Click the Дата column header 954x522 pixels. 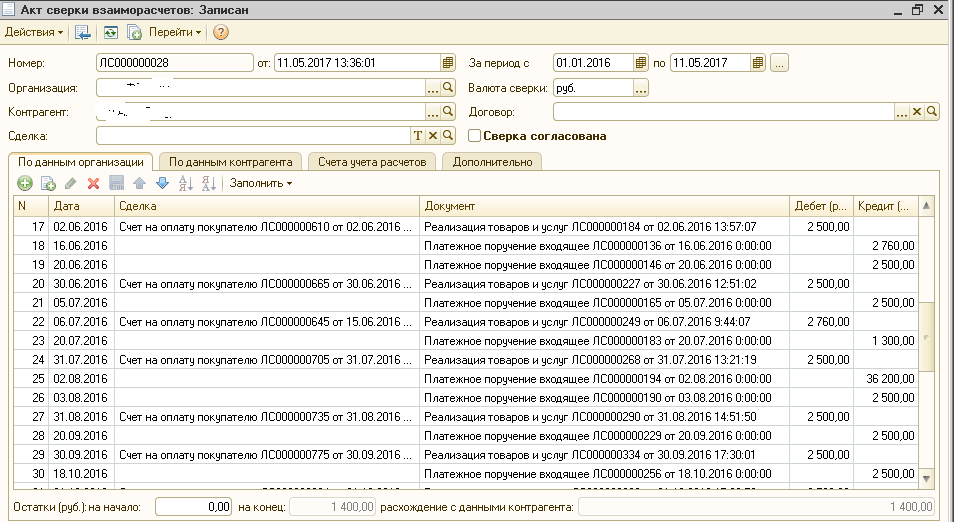(81, 206)
